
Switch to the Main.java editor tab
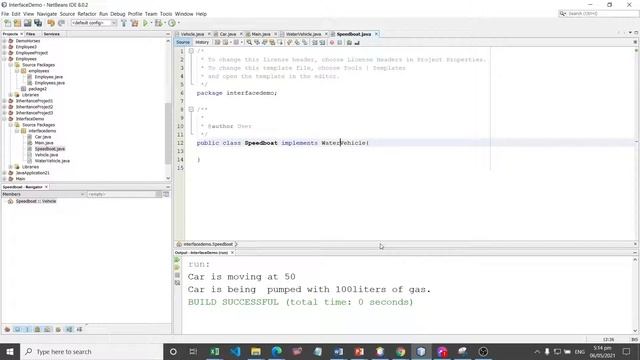(260, 34)
